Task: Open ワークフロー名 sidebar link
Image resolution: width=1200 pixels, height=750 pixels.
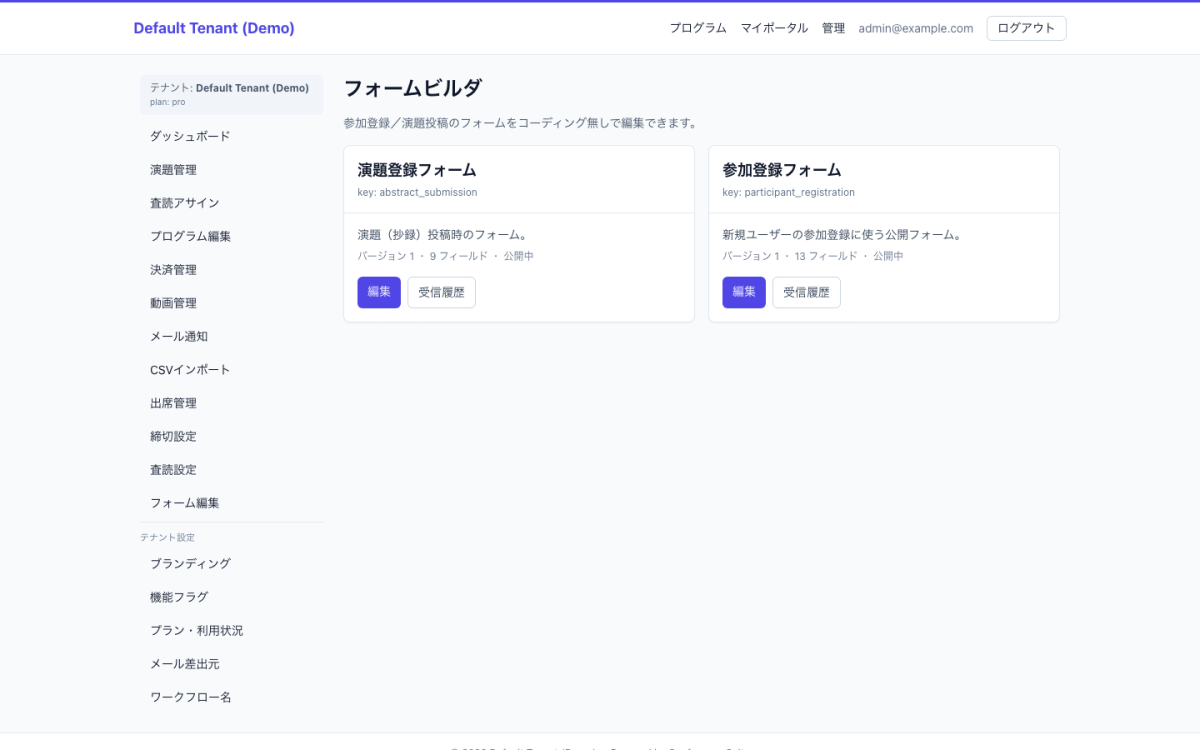Action: [x=232, y=697]
